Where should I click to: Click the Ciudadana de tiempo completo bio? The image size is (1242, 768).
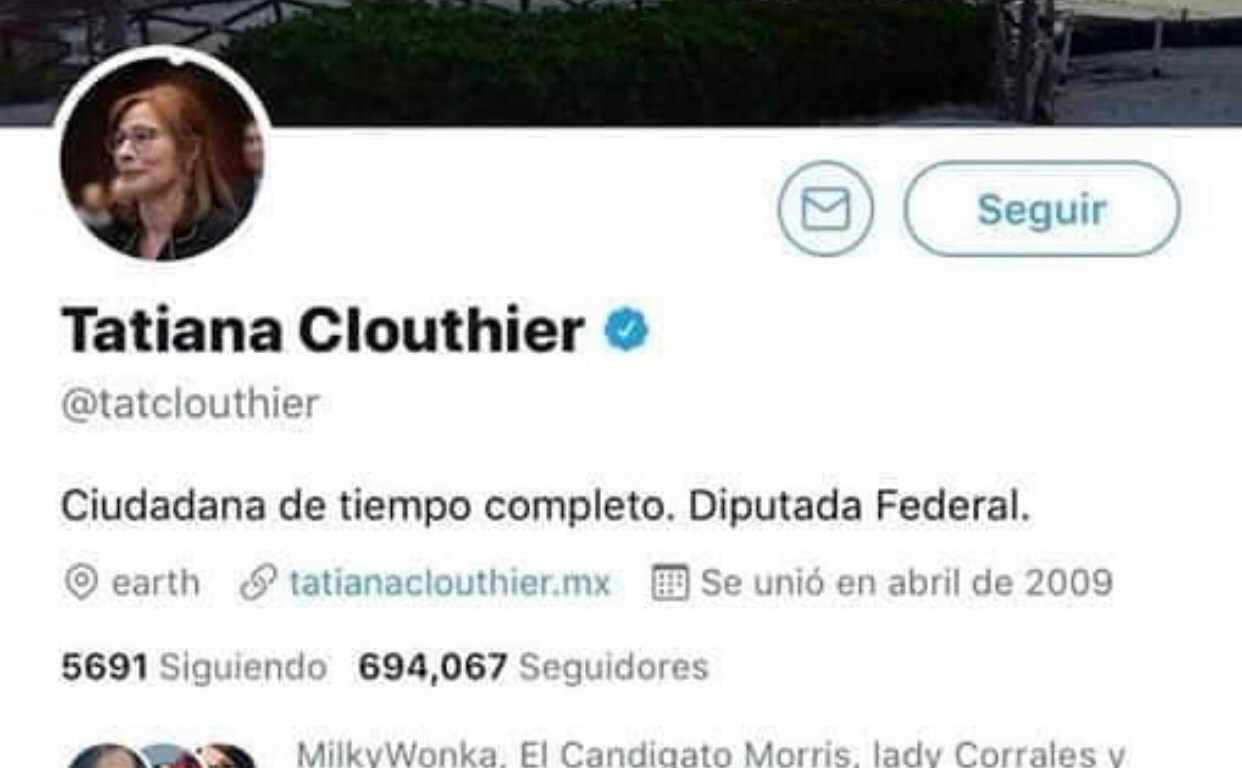545,507
